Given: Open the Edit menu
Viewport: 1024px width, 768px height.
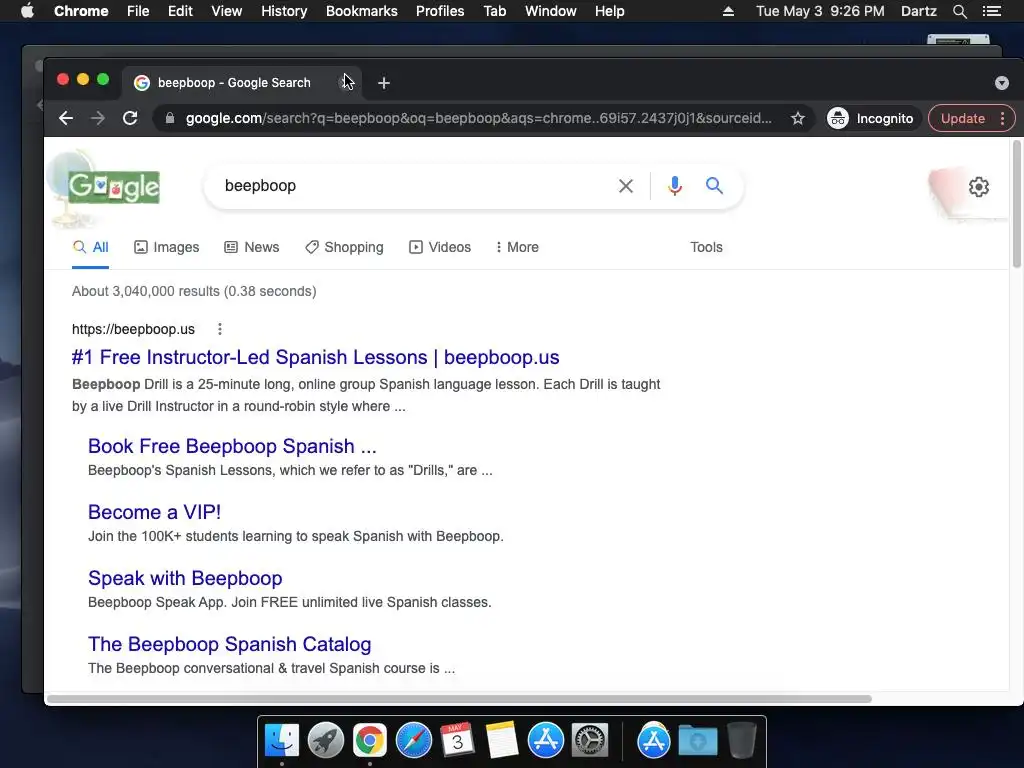Looking at the screenshot, I should [x=180, y=11].
